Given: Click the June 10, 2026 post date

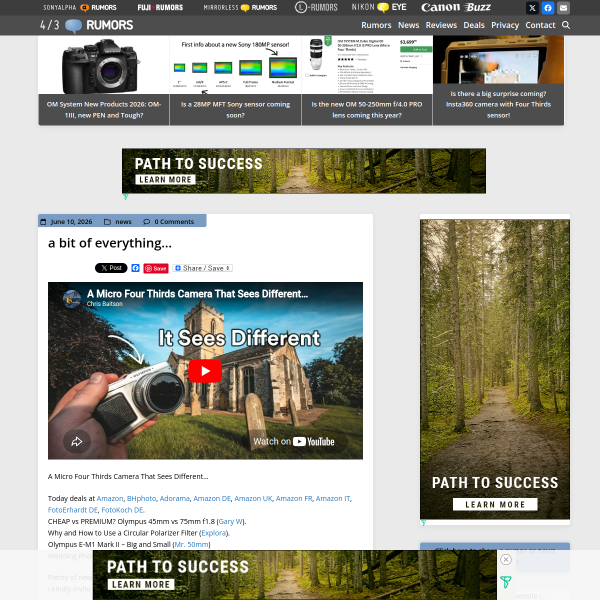Looking at the screenshot, I should point(71,222).
